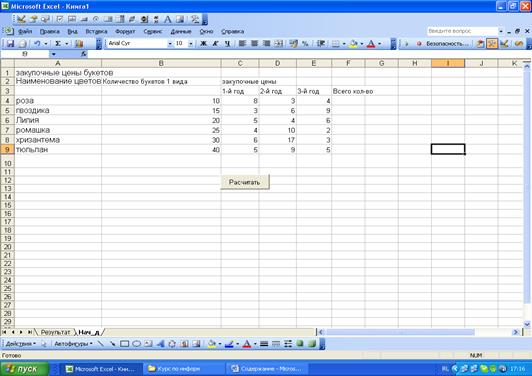
Task: Click inside the help question box
Action: coord(462,31)
